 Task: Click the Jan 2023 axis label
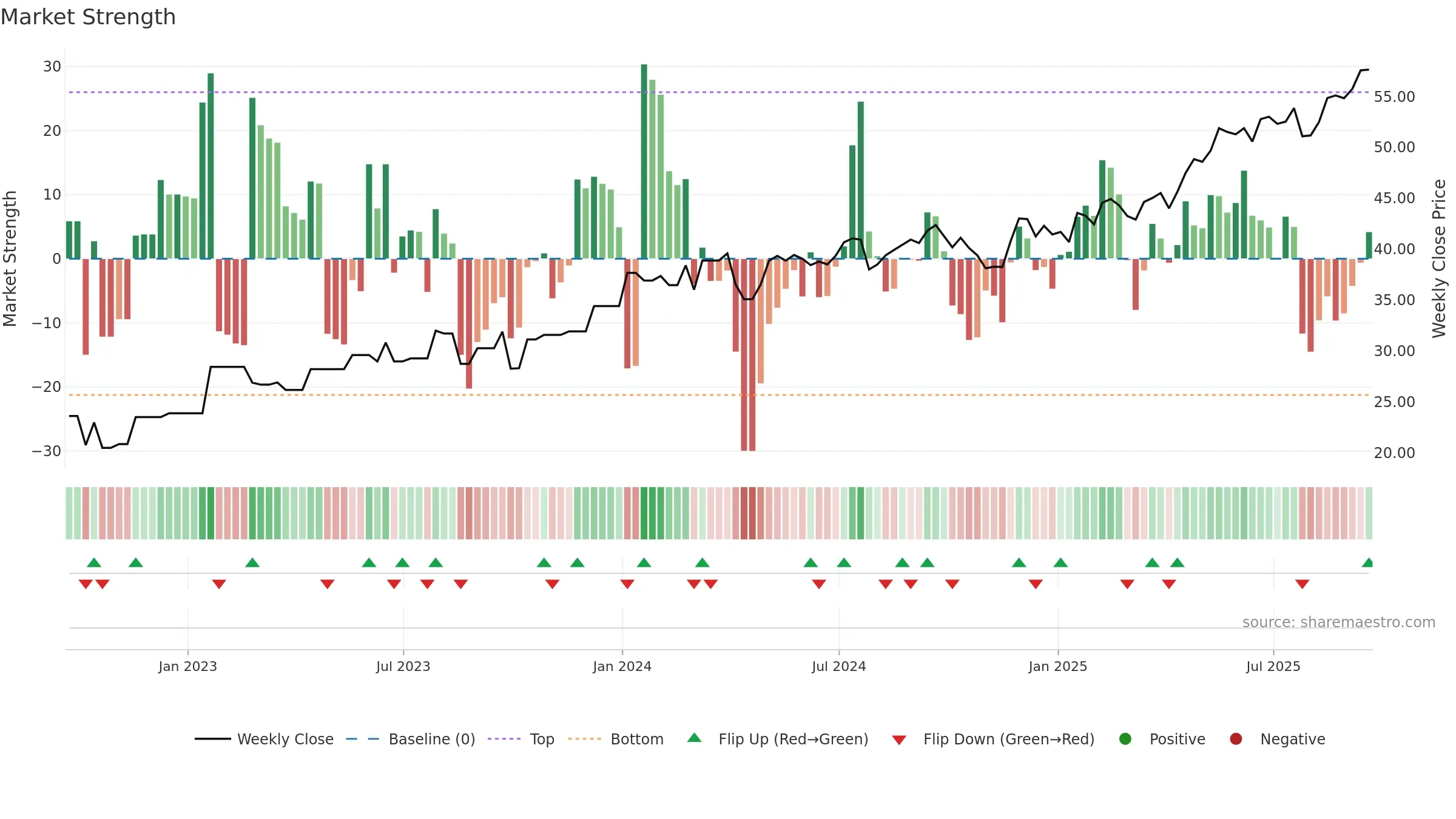click(187, 666)
